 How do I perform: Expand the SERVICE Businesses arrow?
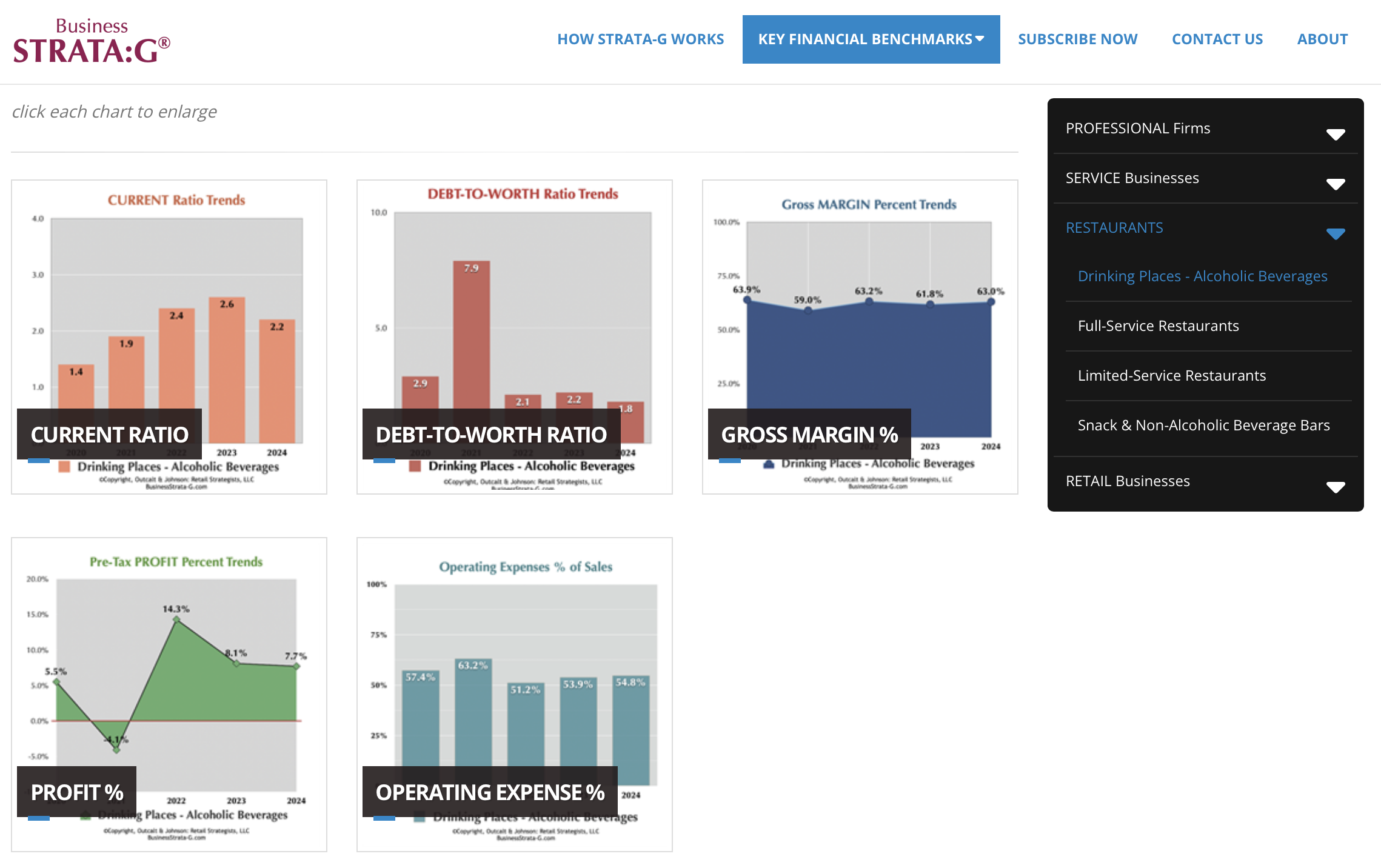tap(1336, 184)
